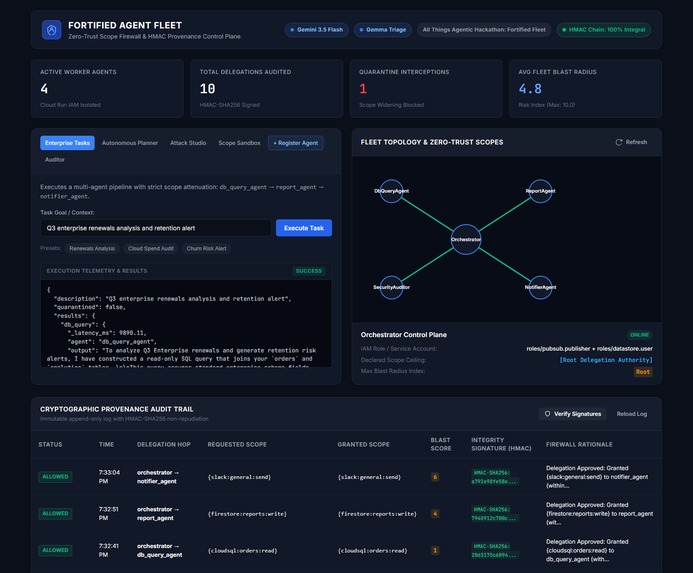Open the Enterprise Tasks tab
Image resolution: width=693 pixels, height=573 pixels.
pyautogui.click(x=67, y=143)
